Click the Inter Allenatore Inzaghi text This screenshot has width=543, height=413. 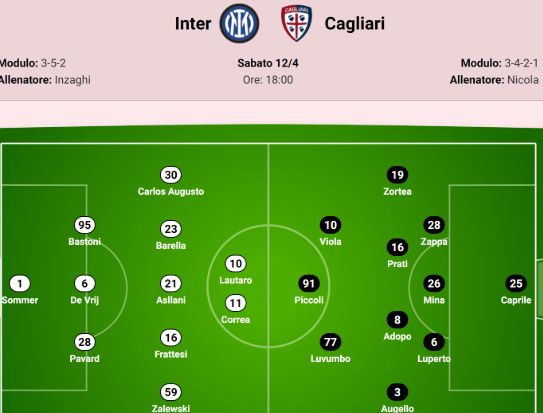click(x=45, y=80)
